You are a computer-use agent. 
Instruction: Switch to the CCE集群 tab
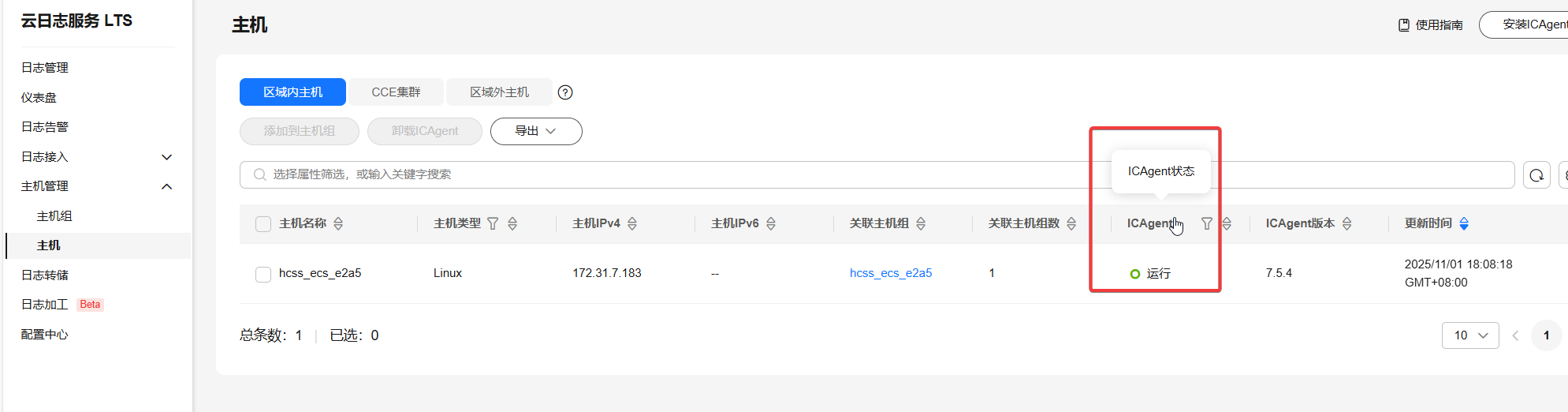pyautogui.click(x=396, y=92)
